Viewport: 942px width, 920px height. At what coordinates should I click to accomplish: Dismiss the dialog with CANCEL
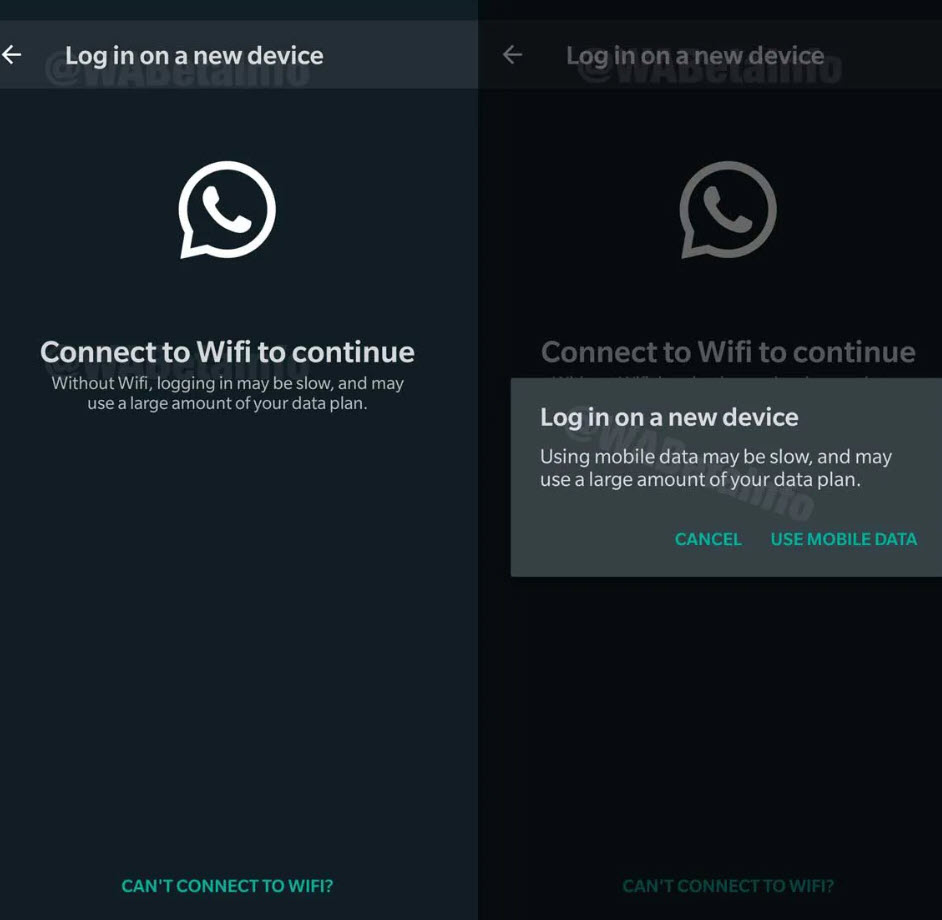coord(708,539)
